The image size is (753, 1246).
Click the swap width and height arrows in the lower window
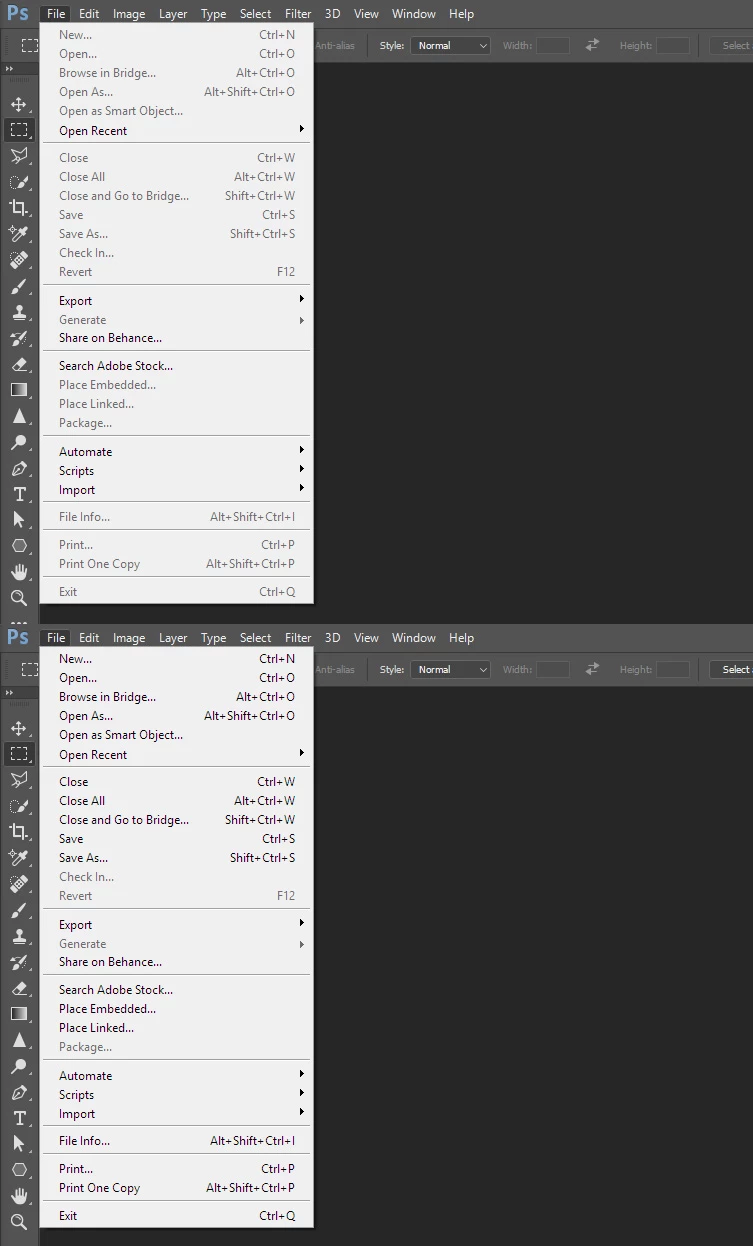(592, 669)
